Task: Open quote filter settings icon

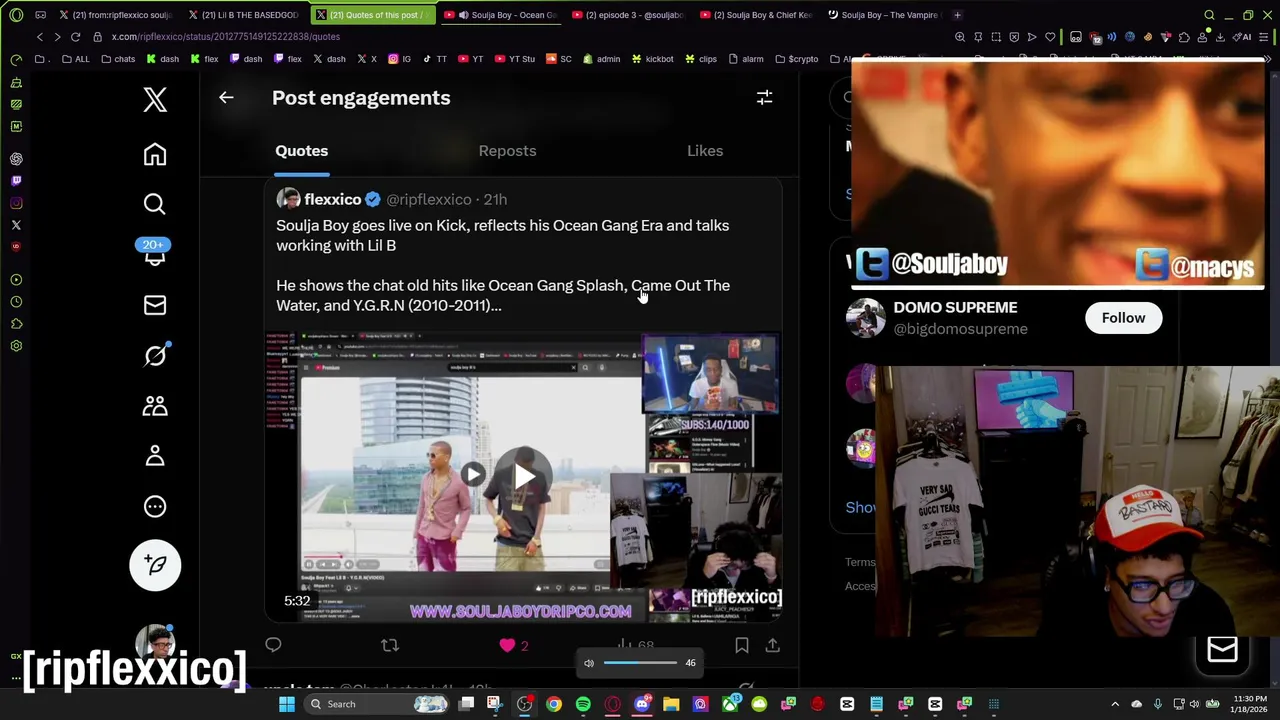Action: [764, 97]
